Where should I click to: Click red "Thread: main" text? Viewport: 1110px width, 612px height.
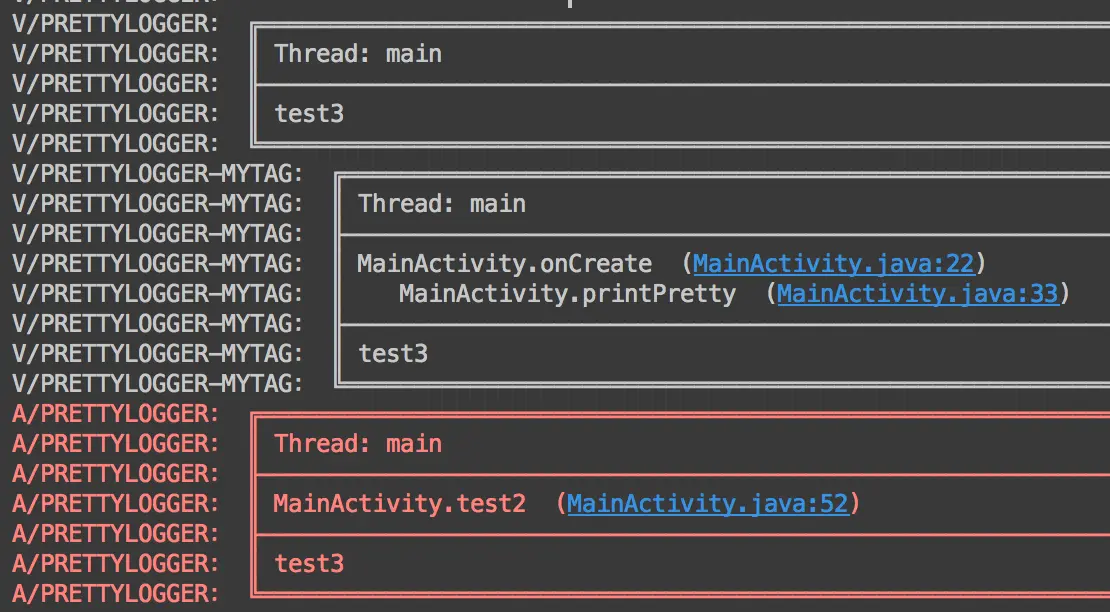pos(357,444)
